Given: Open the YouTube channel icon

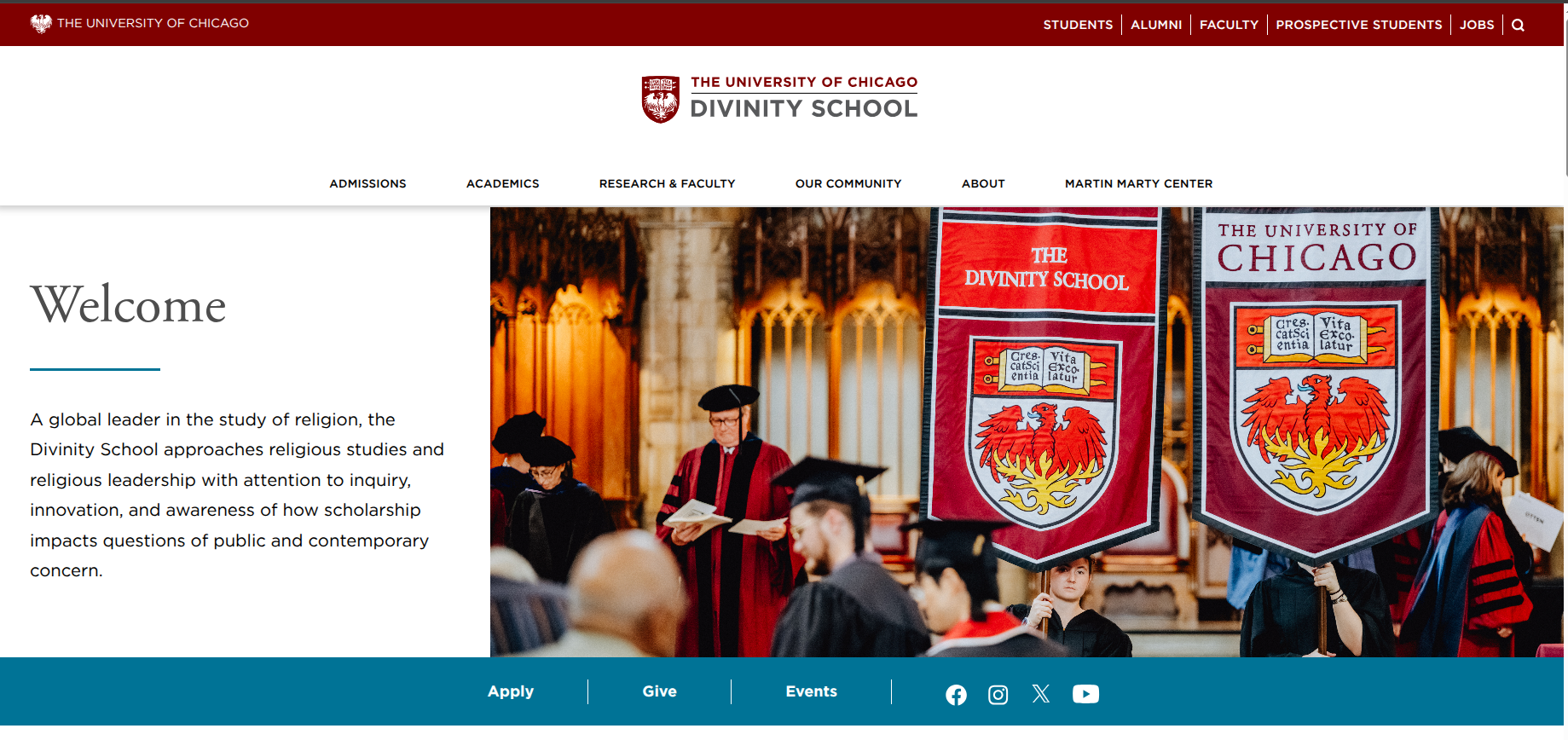Looking at the screenshot, I should click(1085, 694).
